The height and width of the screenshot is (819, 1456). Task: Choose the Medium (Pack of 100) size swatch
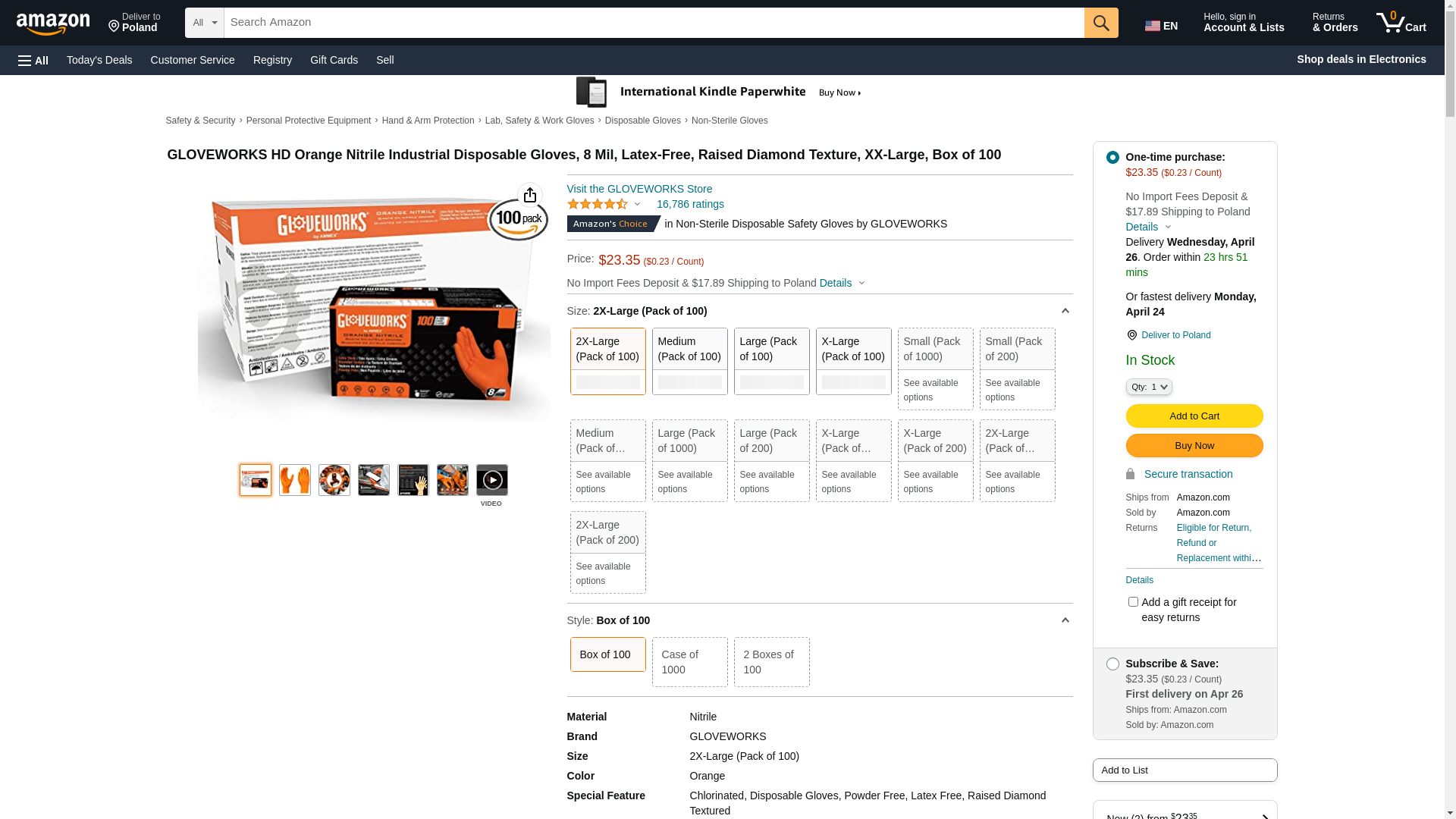(689, 361)
